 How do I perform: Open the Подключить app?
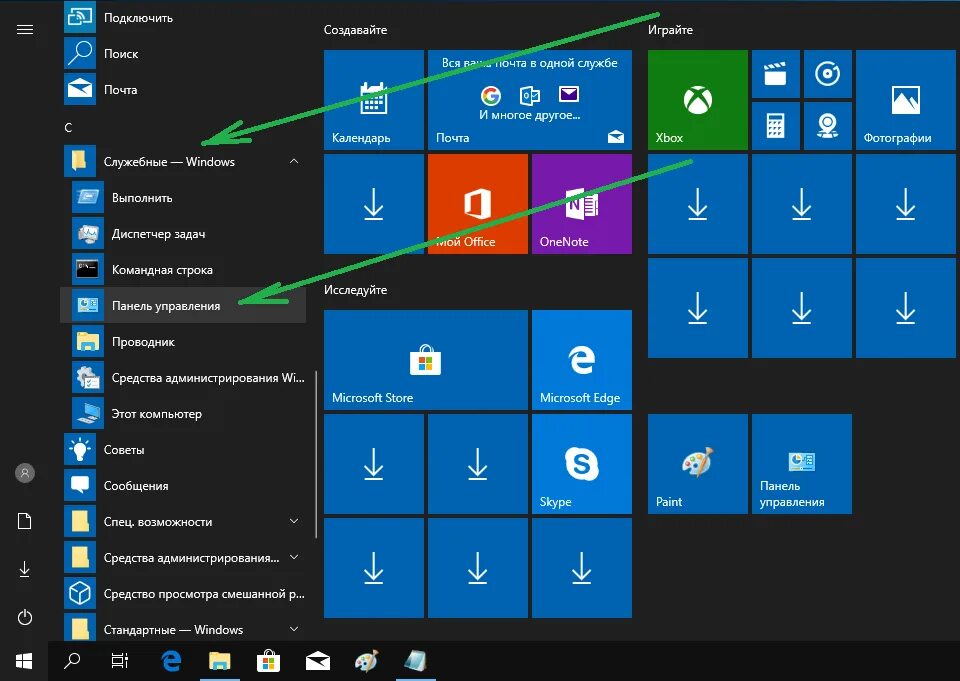click(x=183, y=17)
